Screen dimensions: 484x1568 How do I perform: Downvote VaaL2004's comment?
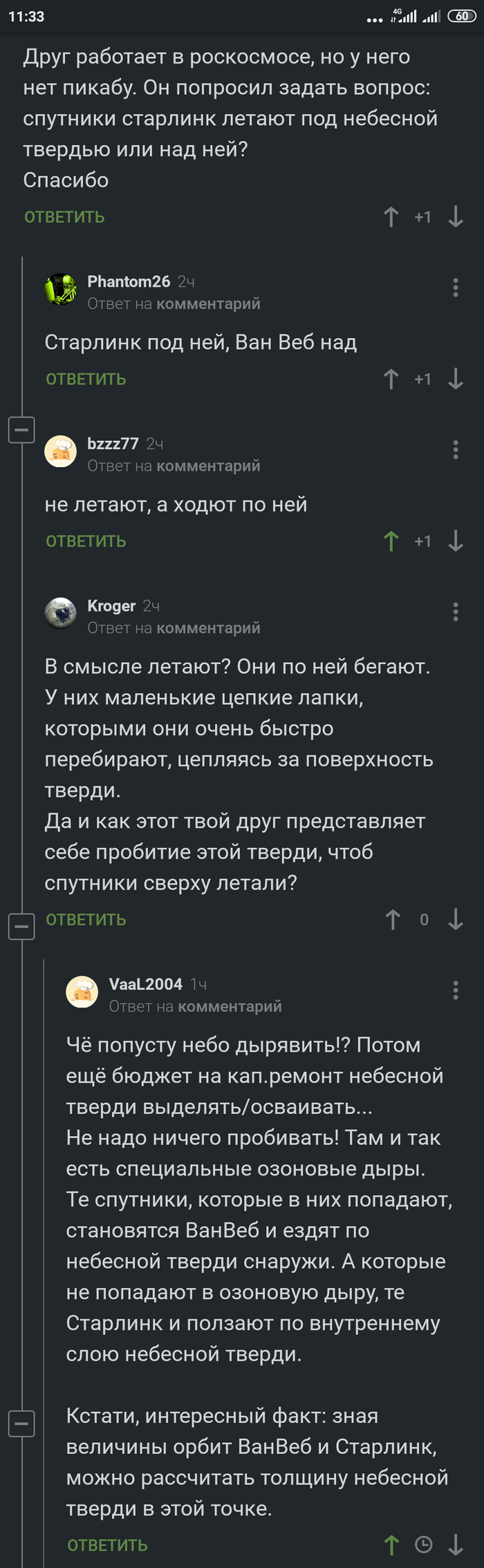coord(455,1545)
